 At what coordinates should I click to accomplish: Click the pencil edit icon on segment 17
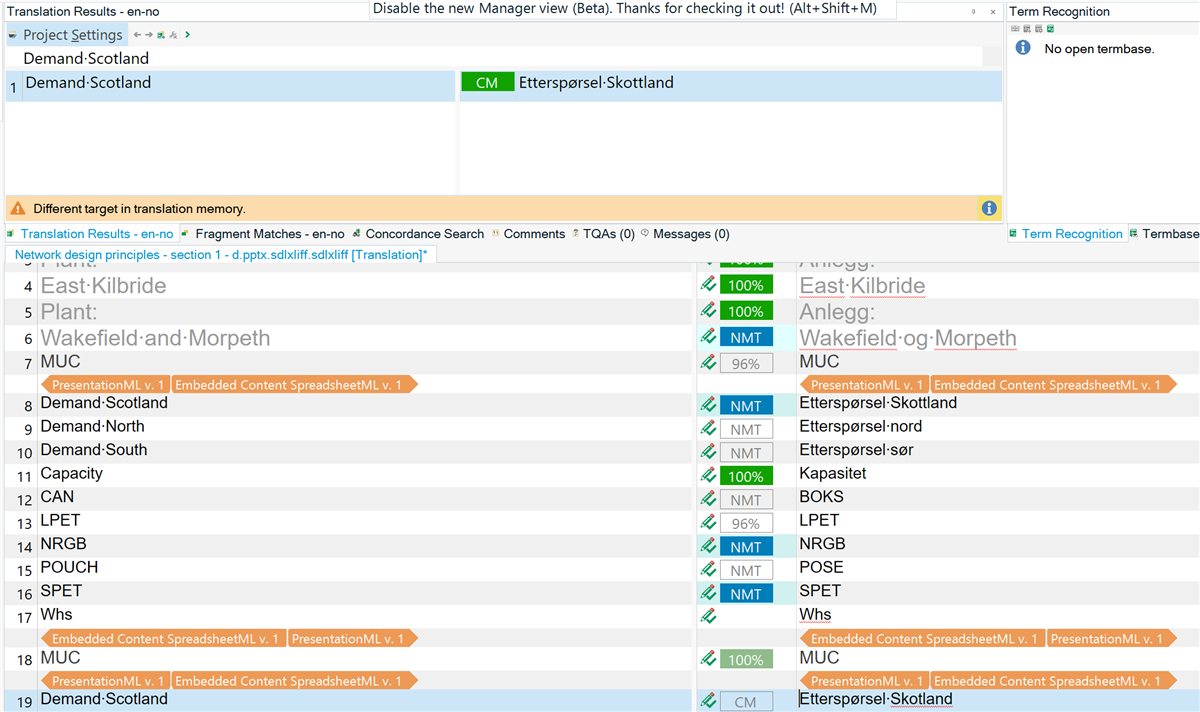(x=709, y=615)
